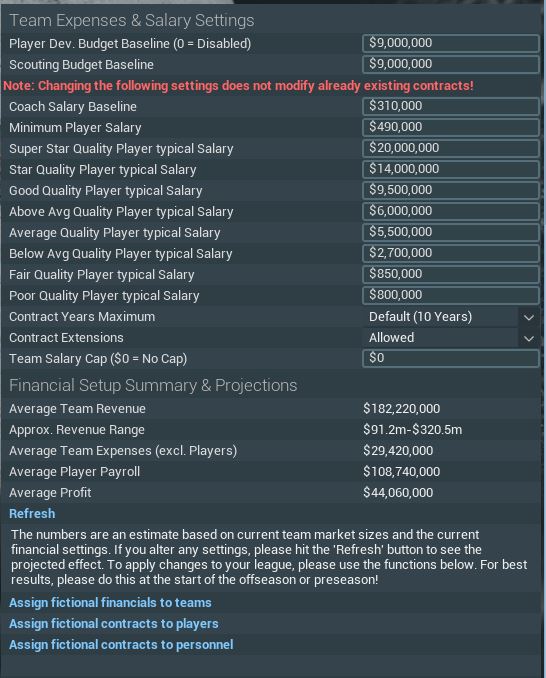Click the Refresh link
Screen dimensions: 546x678
point(32,514)
